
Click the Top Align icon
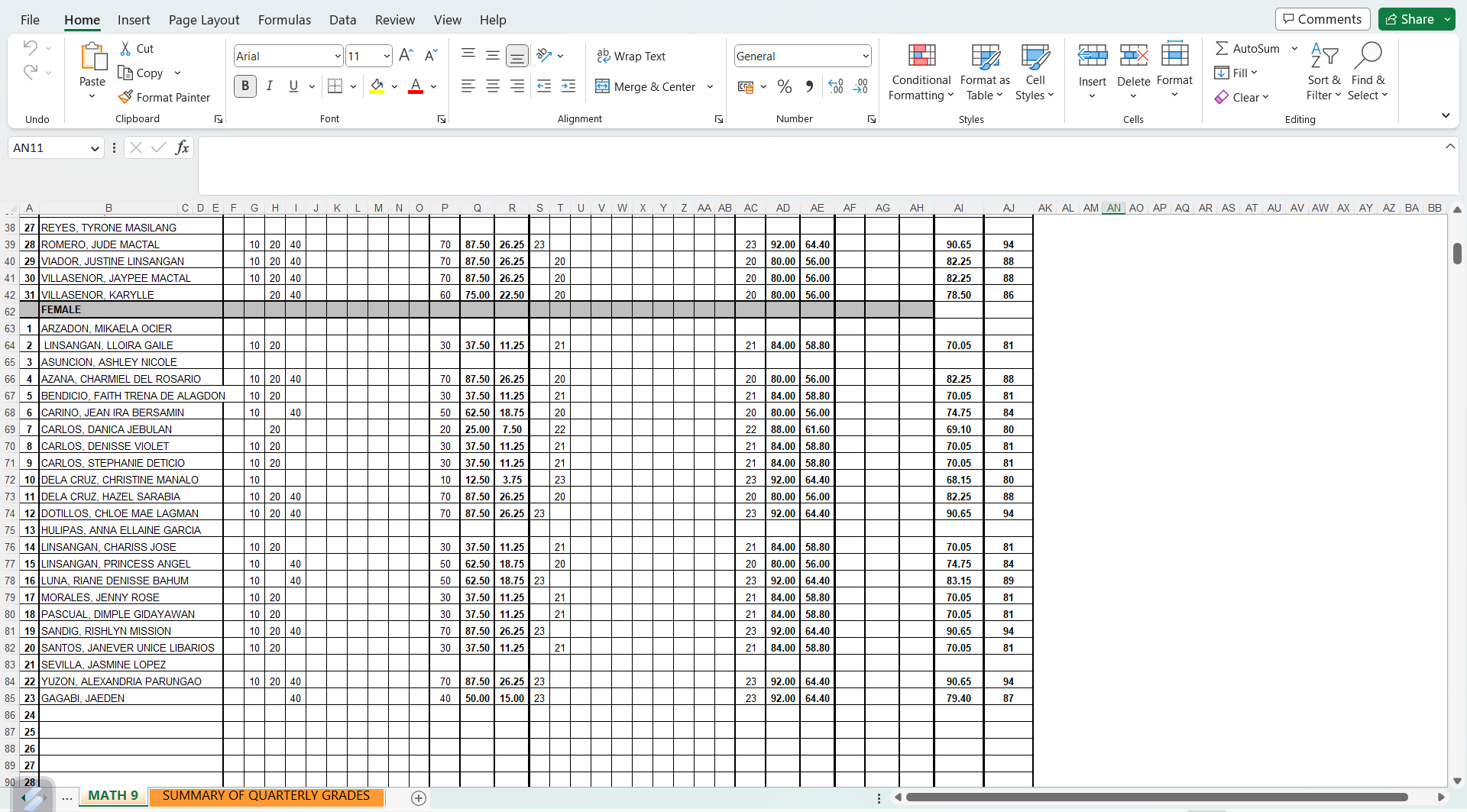click(468, 54)
